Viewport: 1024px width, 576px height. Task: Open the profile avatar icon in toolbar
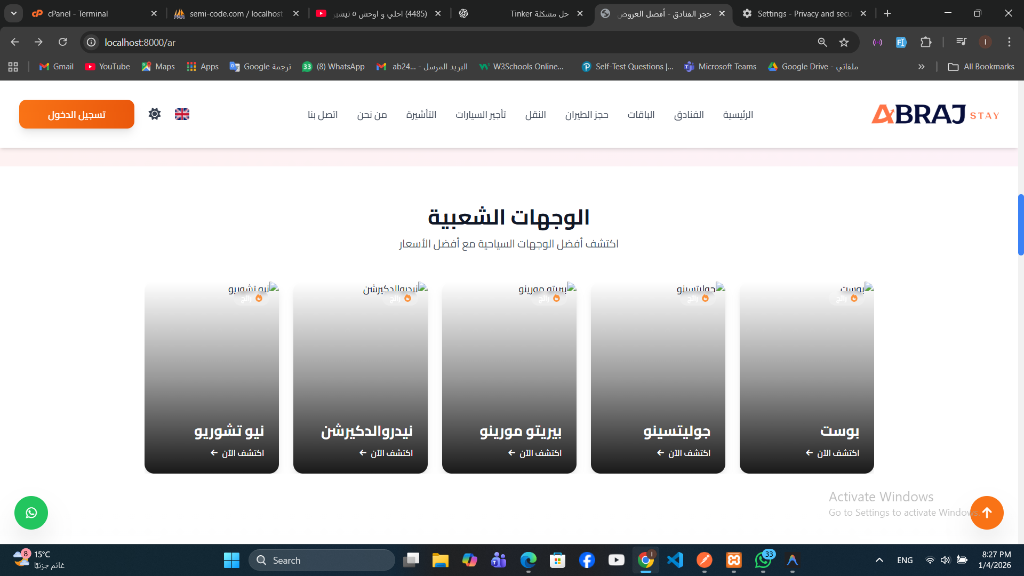985,42
